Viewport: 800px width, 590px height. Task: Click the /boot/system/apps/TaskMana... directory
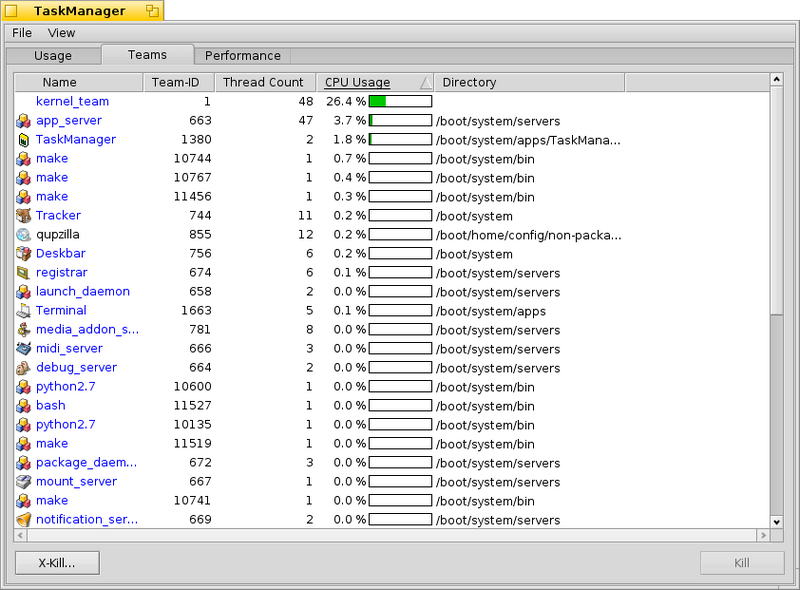[x=528, y=140]
